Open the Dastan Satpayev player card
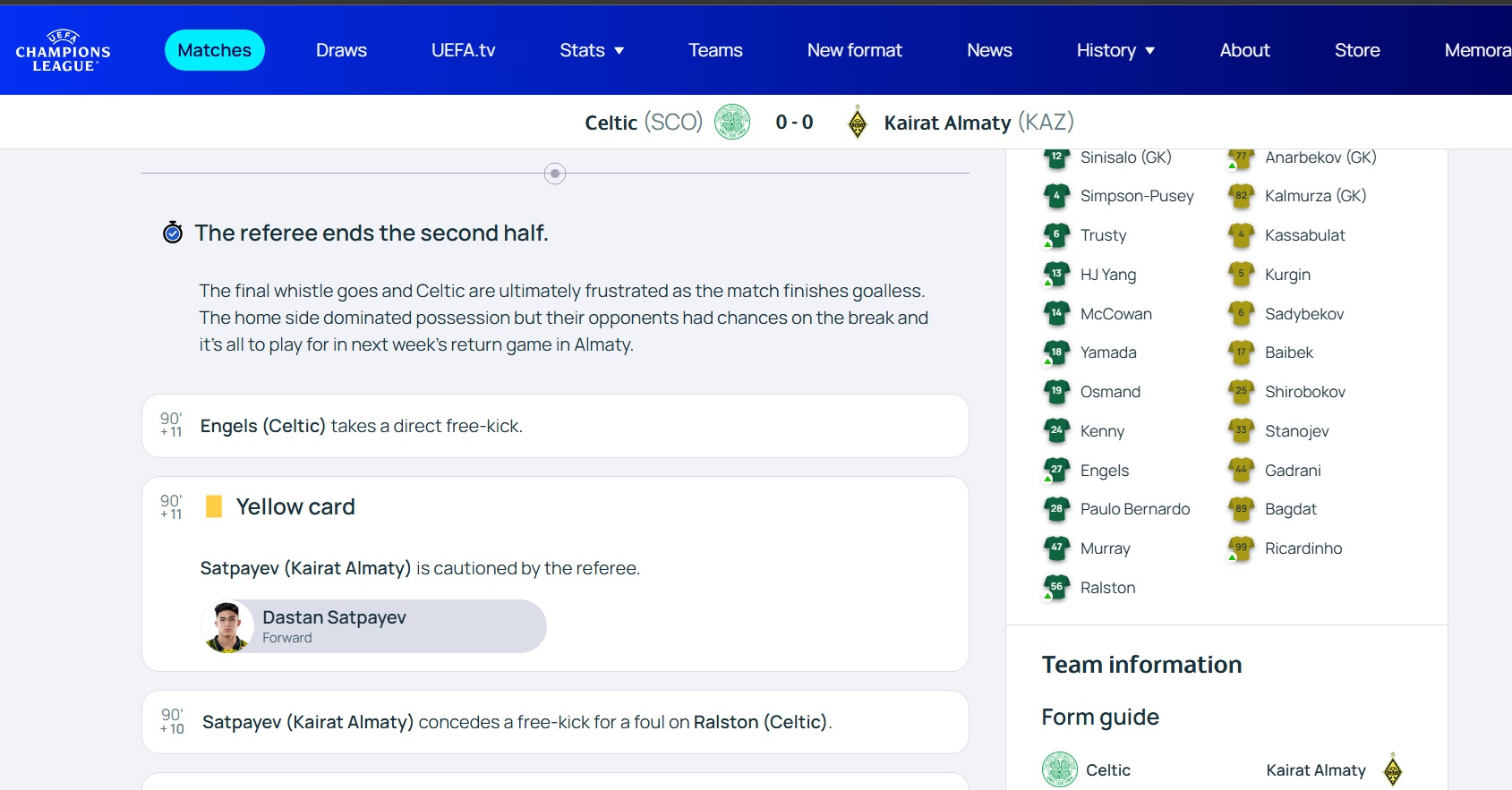This screenshot has width=1512, height=790. [373, 626]
